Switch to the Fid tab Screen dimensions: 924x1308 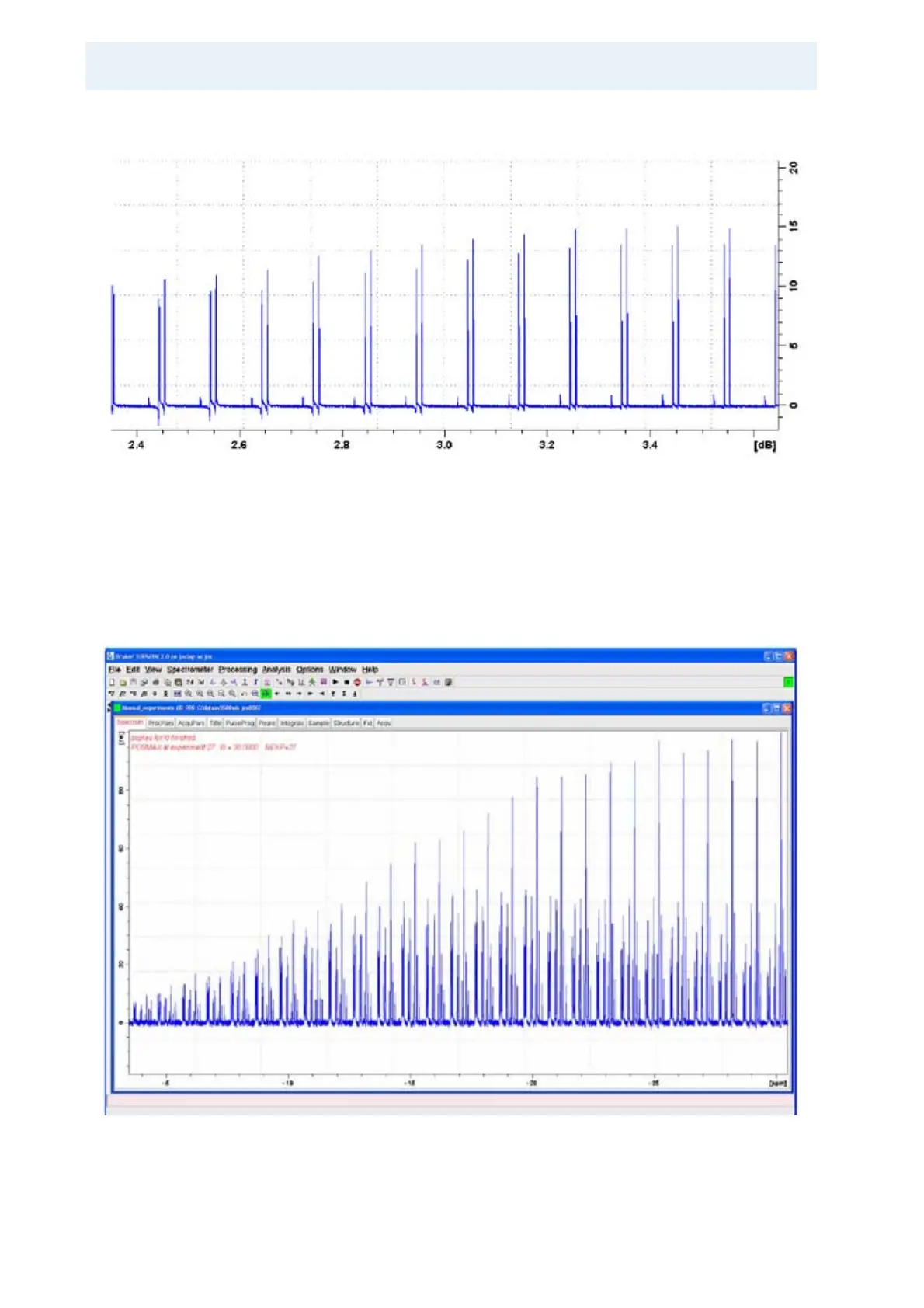pos(368,723)
